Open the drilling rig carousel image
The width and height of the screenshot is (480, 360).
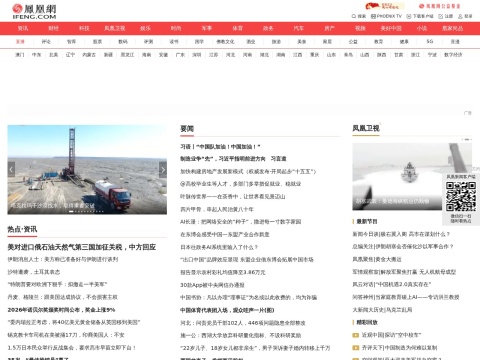(x=87, y=170)
